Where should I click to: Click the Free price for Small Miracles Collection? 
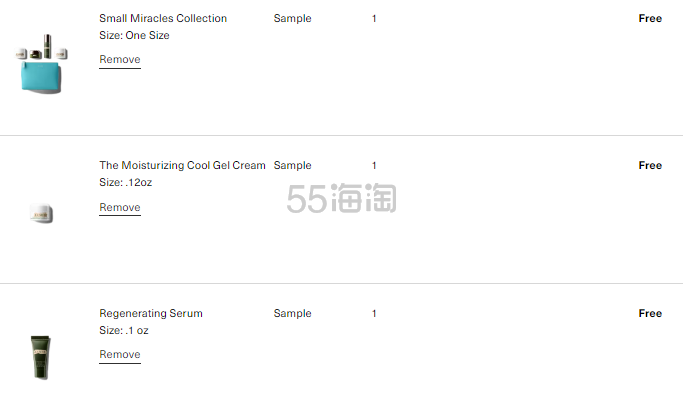coord(650,18)
